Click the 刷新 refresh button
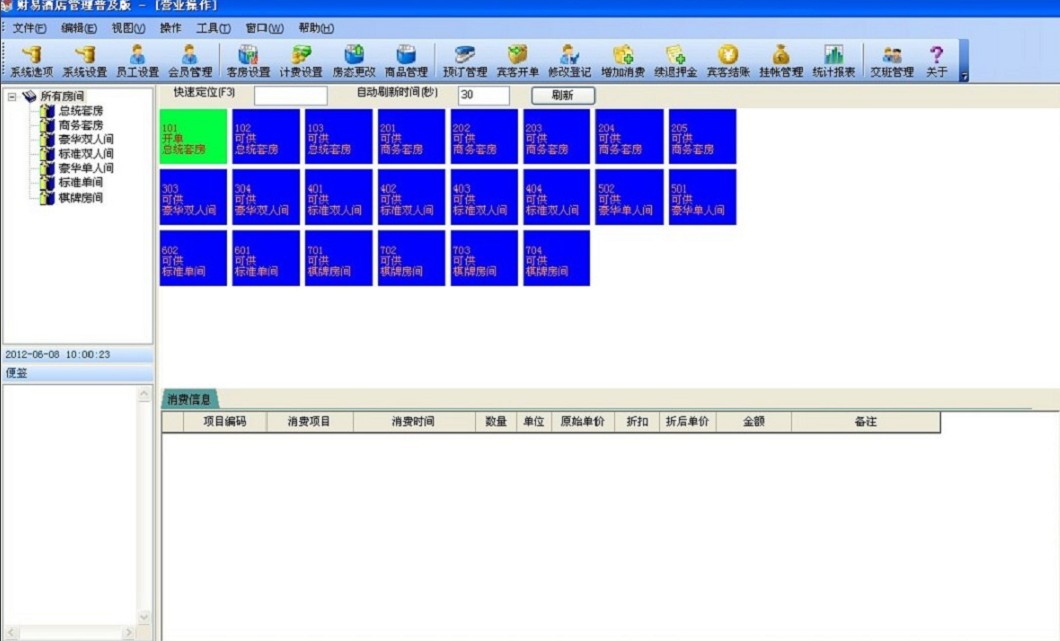1060x641 pixels. tap(563, 95)
